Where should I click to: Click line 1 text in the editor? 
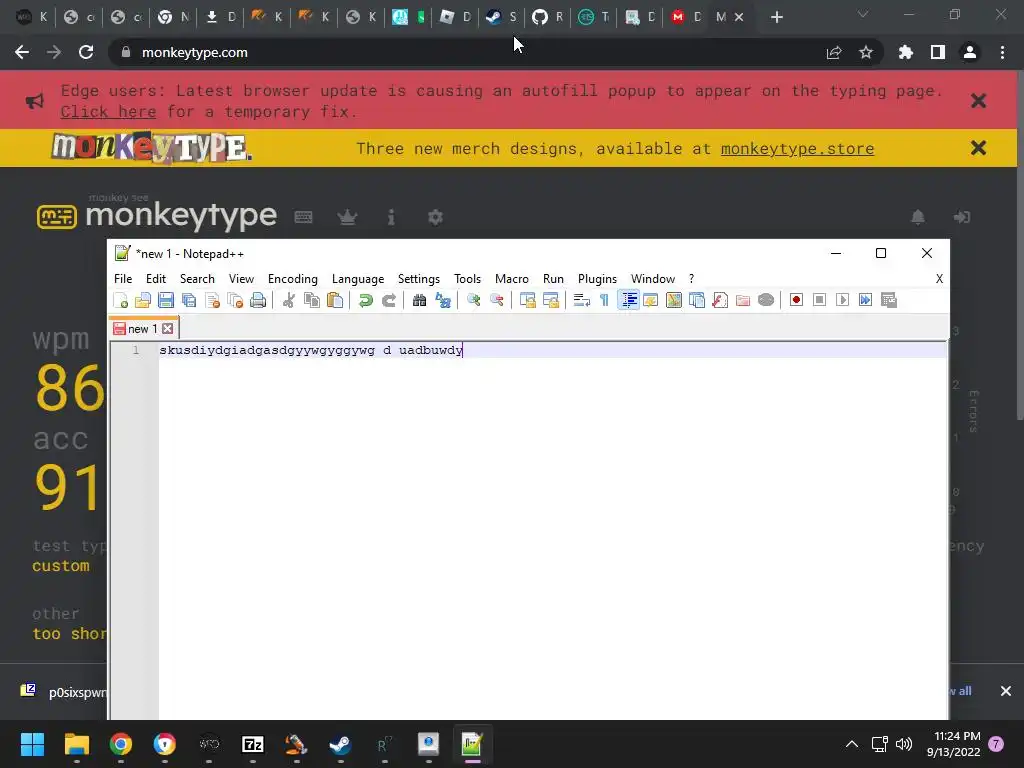[311, 350]
